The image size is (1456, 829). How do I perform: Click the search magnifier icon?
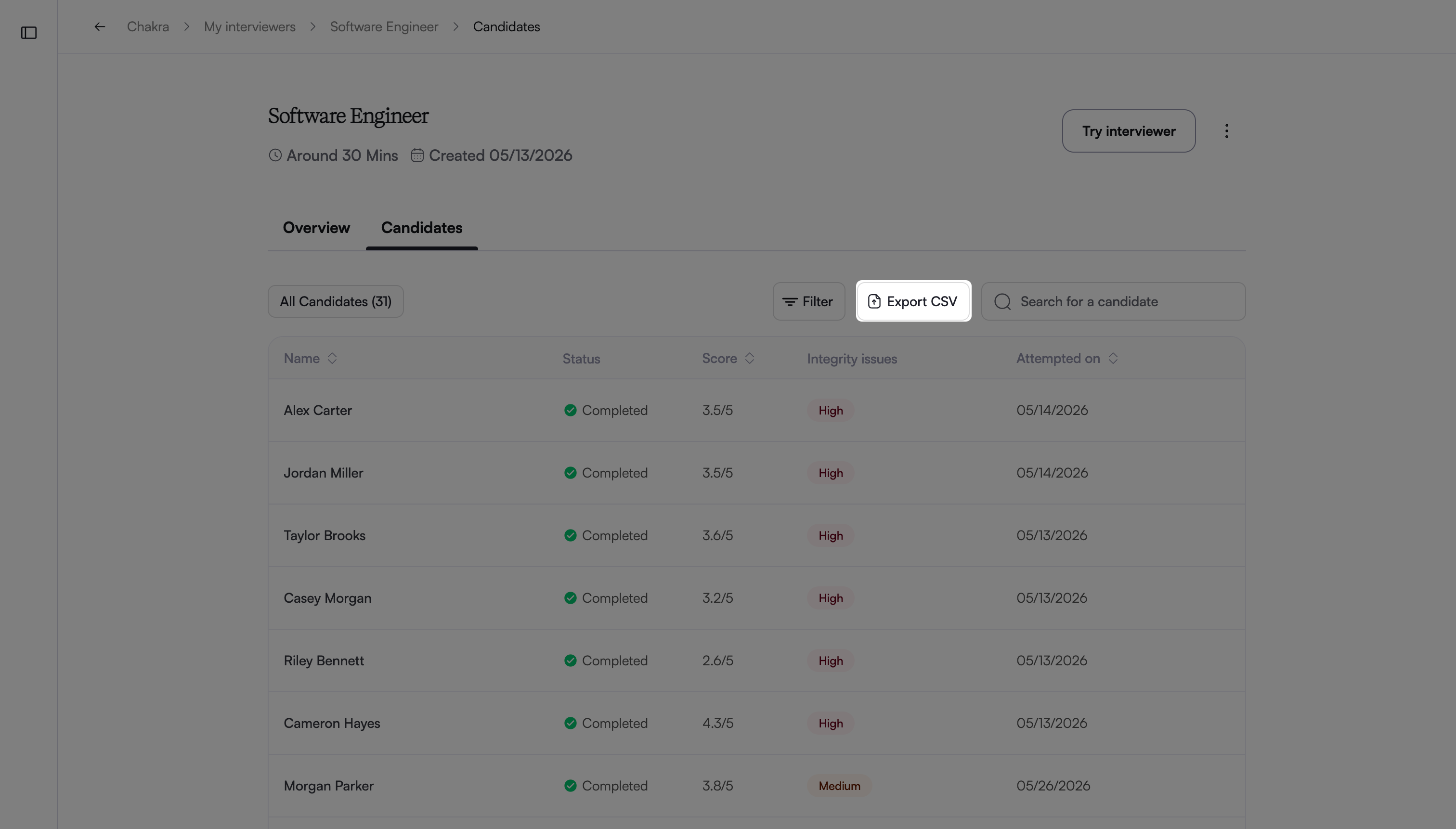[1002, 302]
